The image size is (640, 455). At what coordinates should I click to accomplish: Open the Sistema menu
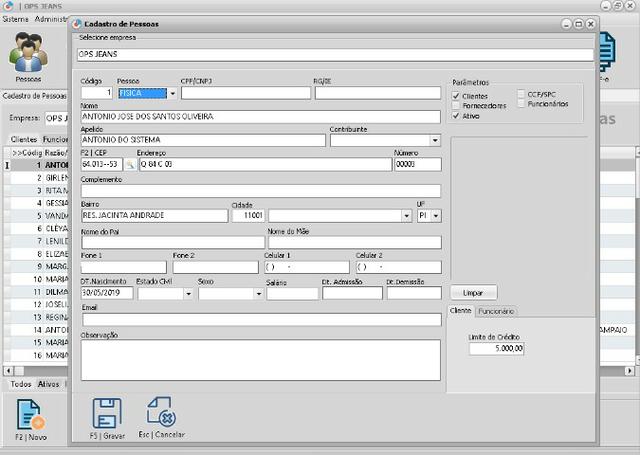tap(16, 19)
